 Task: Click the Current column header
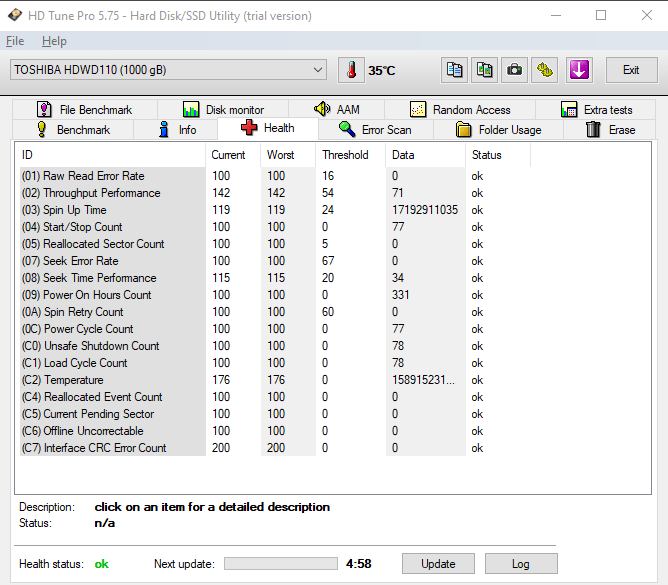pyautogui.click(x=233, y=155)
